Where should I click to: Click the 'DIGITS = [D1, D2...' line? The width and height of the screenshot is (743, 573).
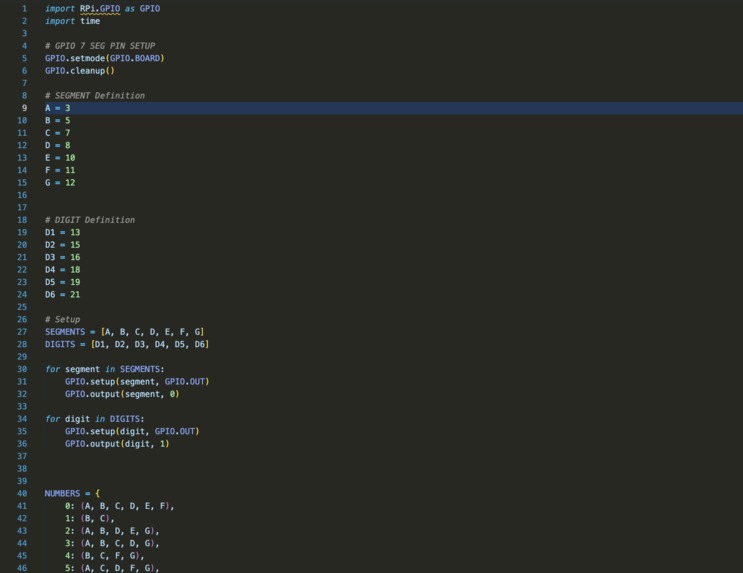[x=127, y=344]
